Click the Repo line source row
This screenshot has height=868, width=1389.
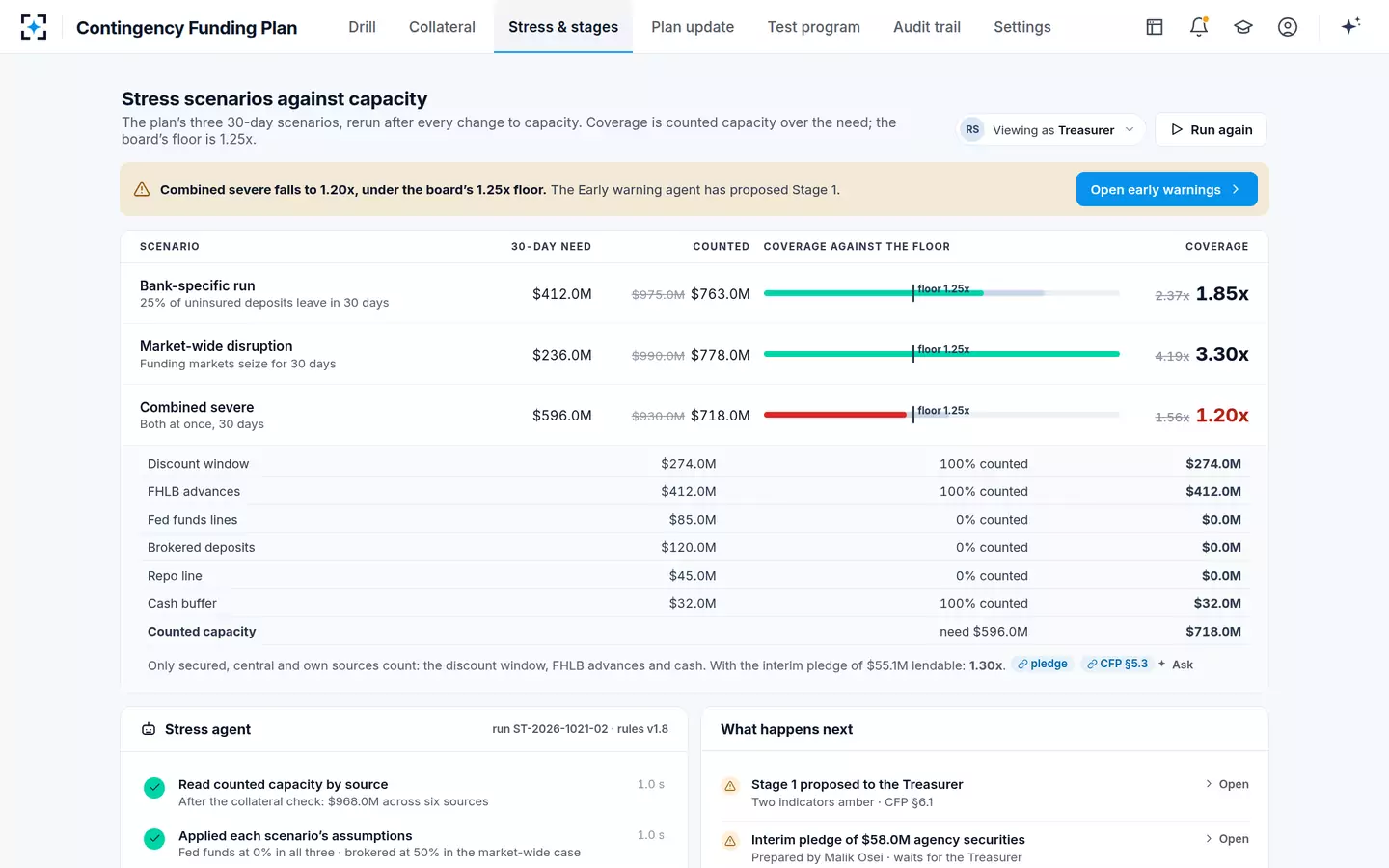(694, 576)
